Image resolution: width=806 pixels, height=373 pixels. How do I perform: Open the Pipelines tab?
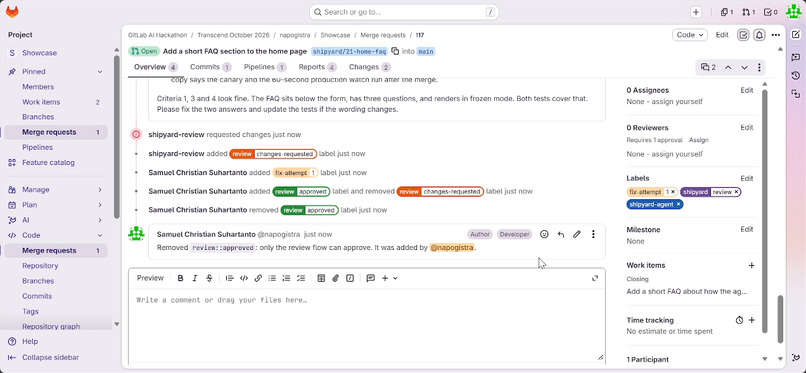point(265,67)
